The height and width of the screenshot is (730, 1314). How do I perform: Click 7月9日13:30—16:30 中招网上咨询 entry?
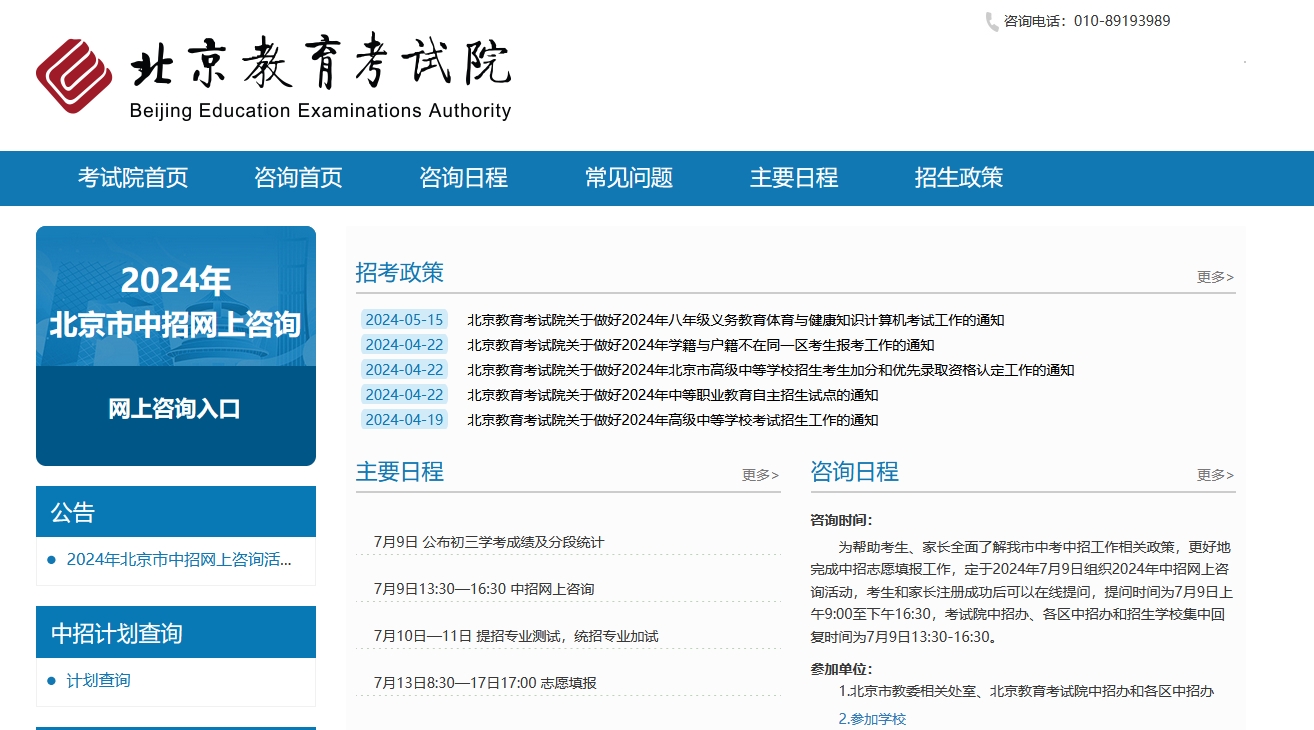point(484,589)
